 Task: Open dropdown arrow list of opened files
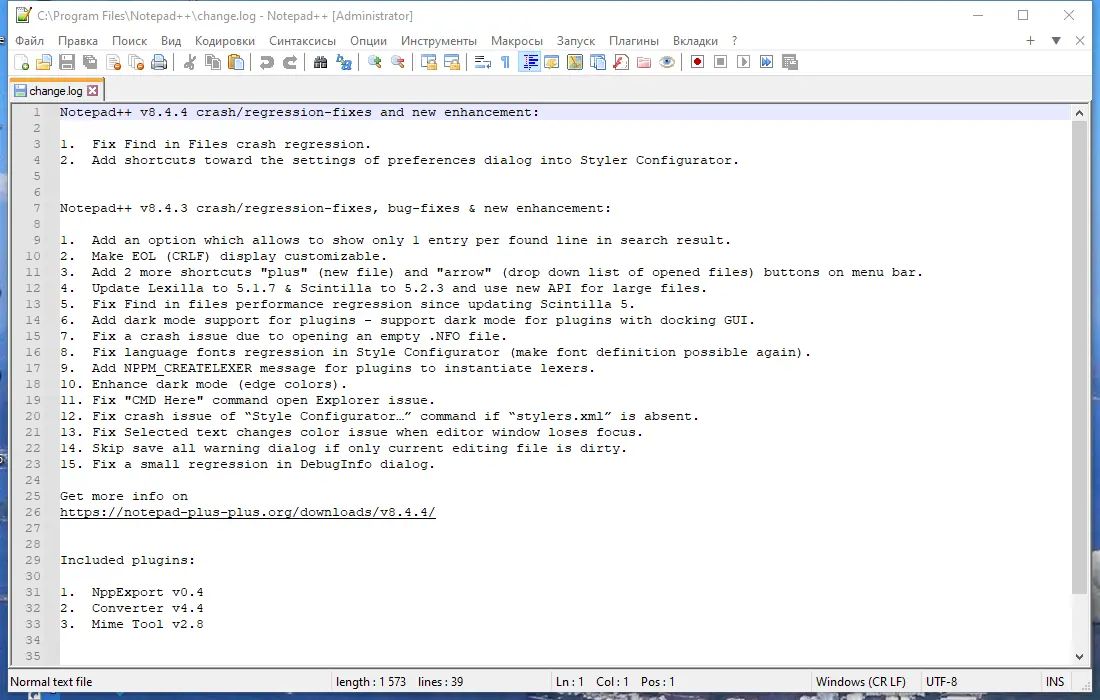1056,41
